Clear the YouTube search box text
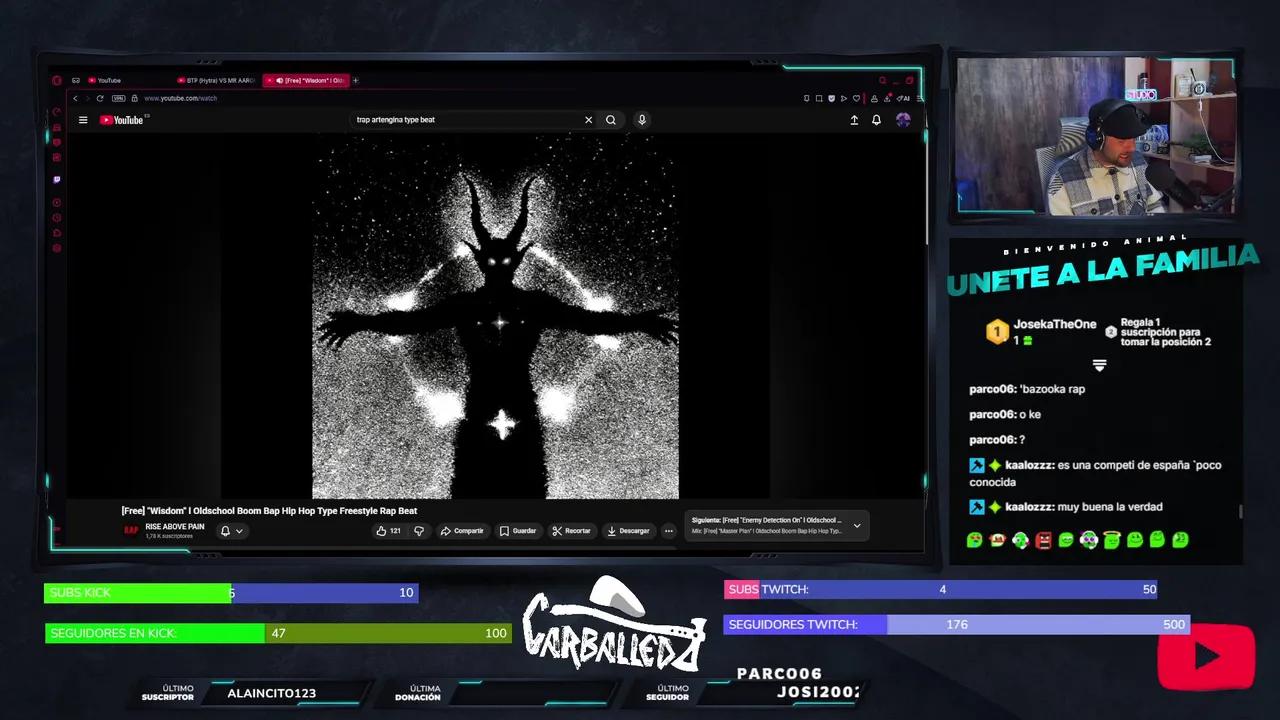Image resolution: width=1280 pixels, height=720 pixels. click(x=588, y=120)
